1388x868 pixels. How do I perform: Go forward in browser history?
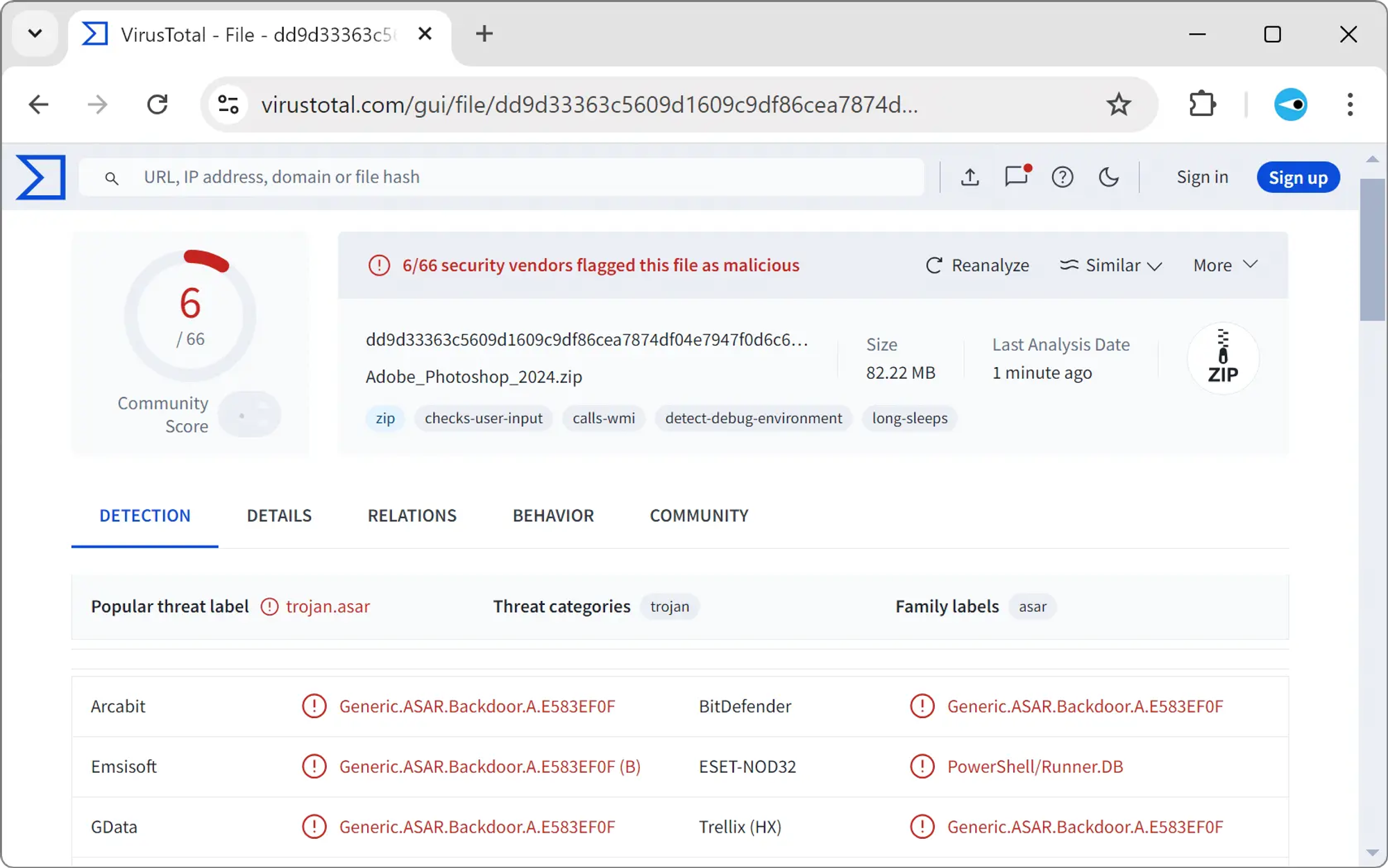pos(97,105)
